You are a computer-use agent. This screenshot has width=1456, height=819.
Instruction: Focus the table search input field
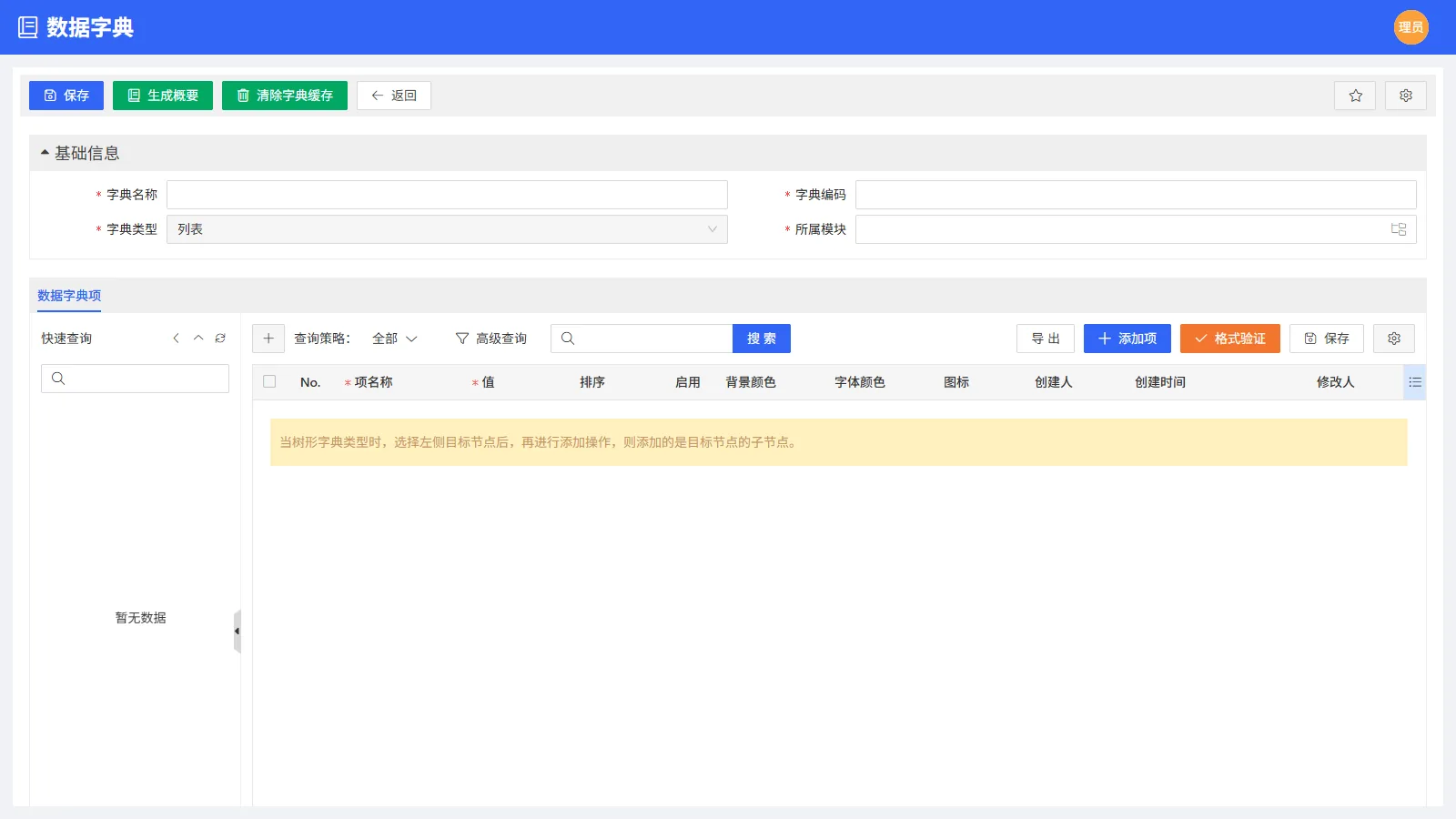(642, 339)
